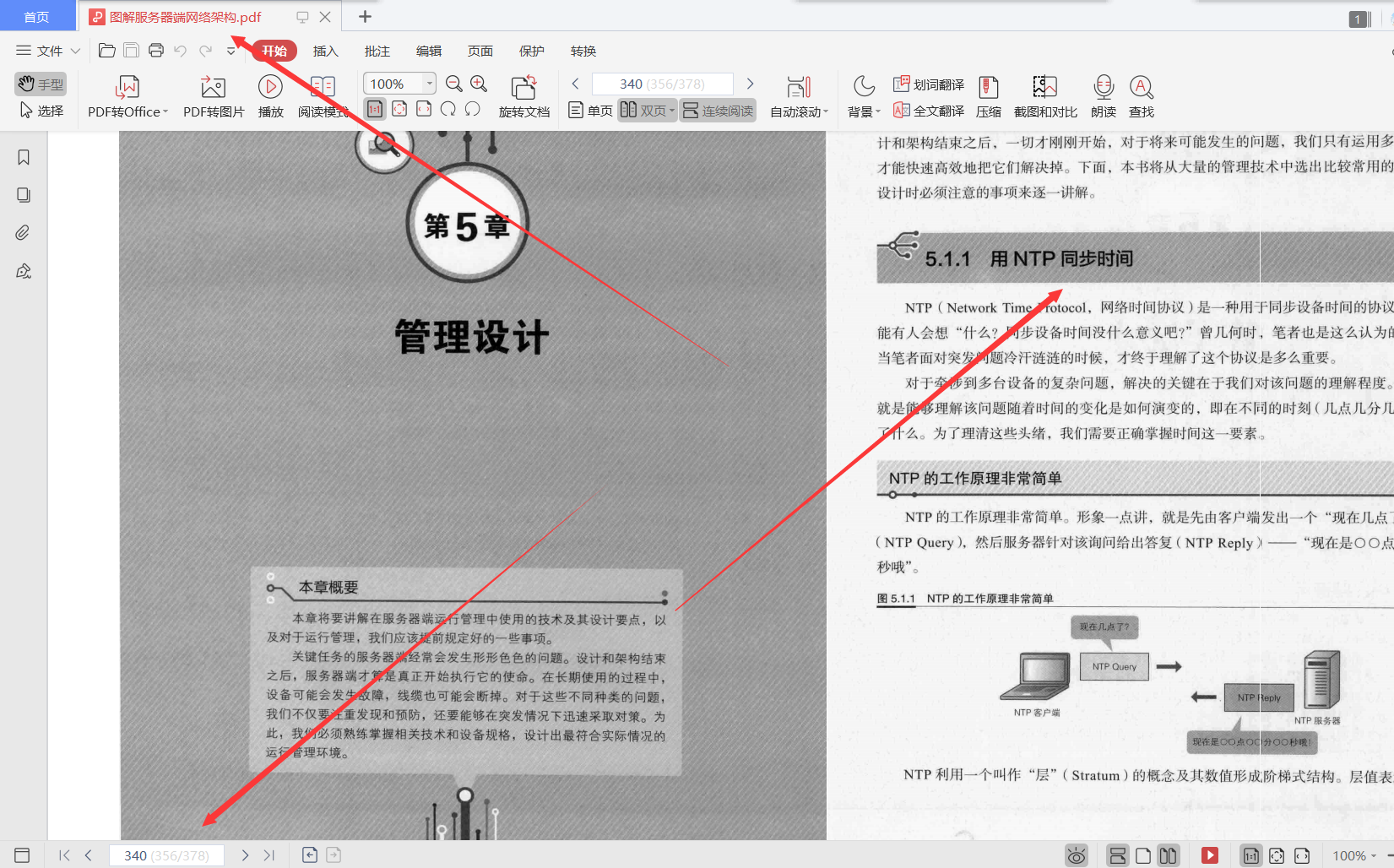Click the PDF转图片 icon
The width and height of the screenshot is (1394, 868).
213,87
